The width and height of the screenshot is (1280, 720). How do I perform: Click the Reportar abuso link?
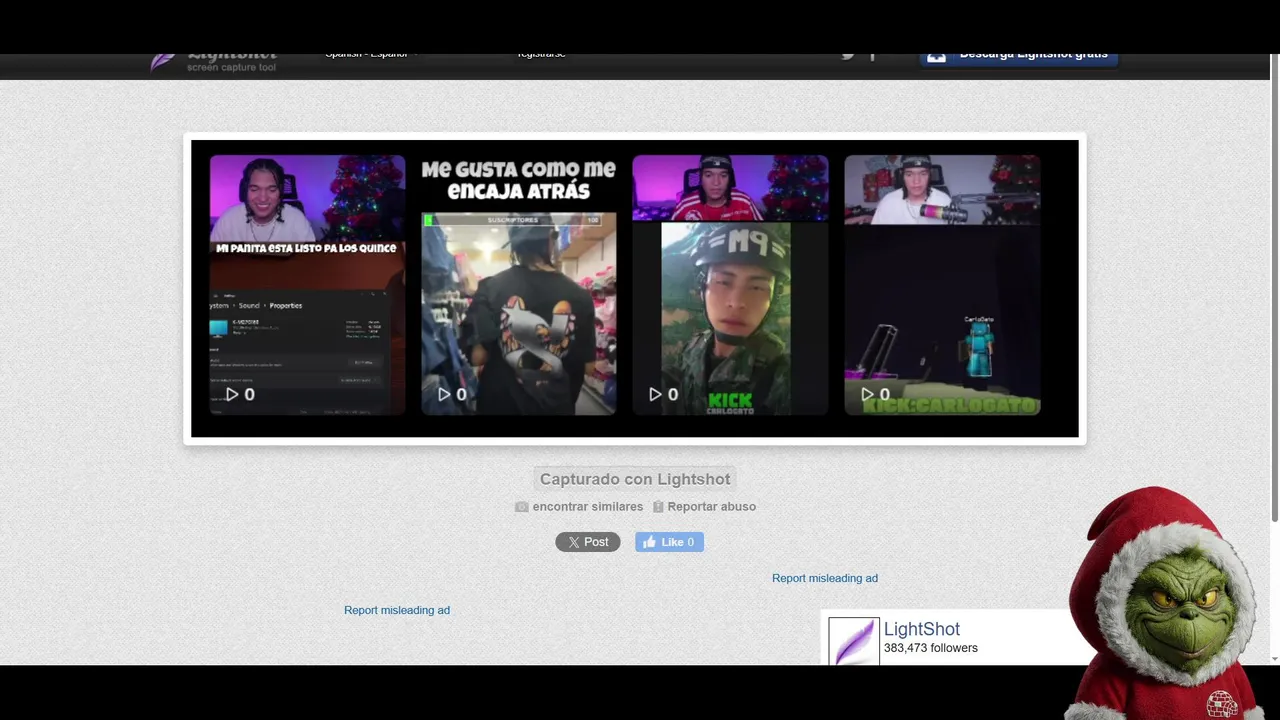click(x=712, y=507)
